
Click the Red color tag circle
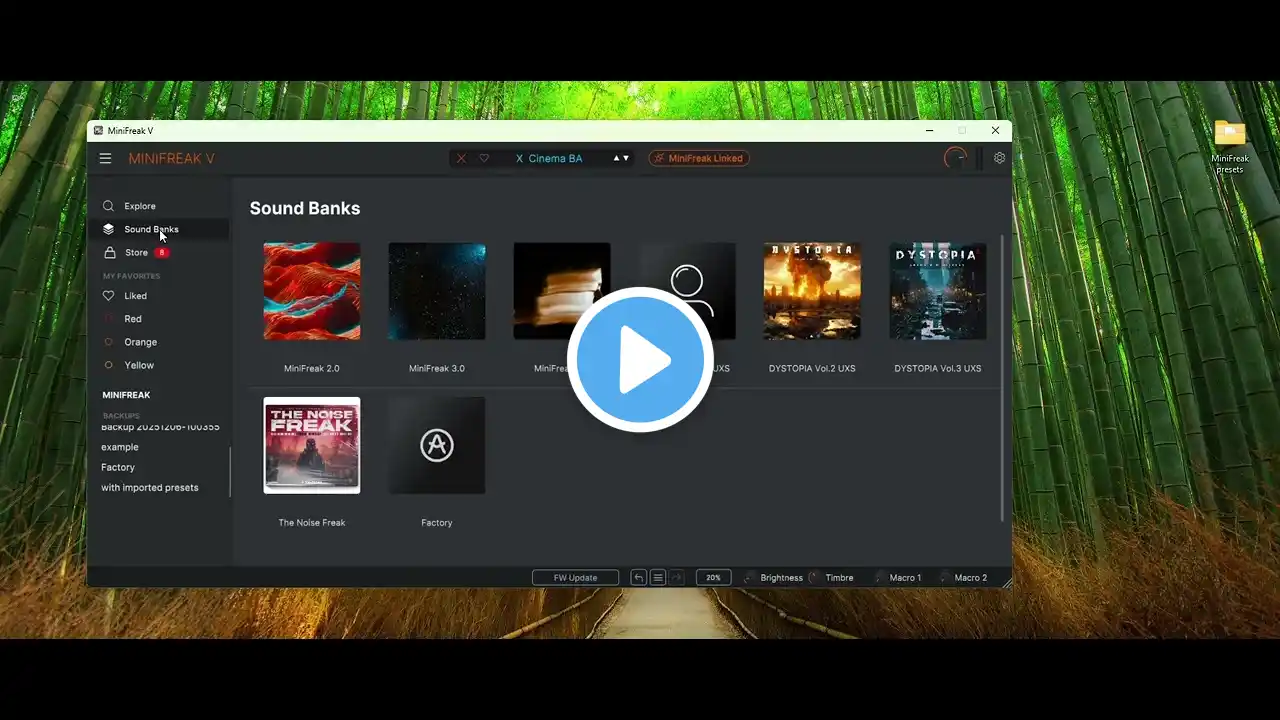[x=108, y=319]
